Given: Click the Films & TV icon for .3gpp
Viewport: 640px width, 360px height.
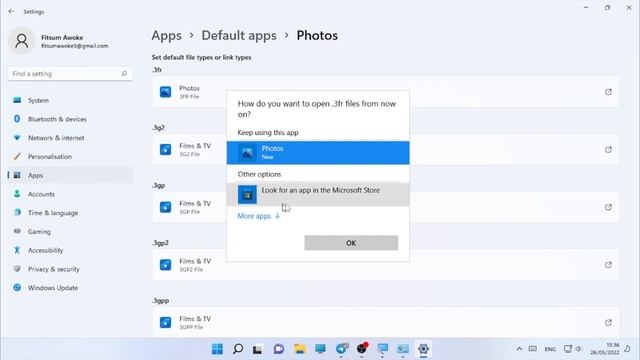Looking at the screenshot, I should click(165, 322).
